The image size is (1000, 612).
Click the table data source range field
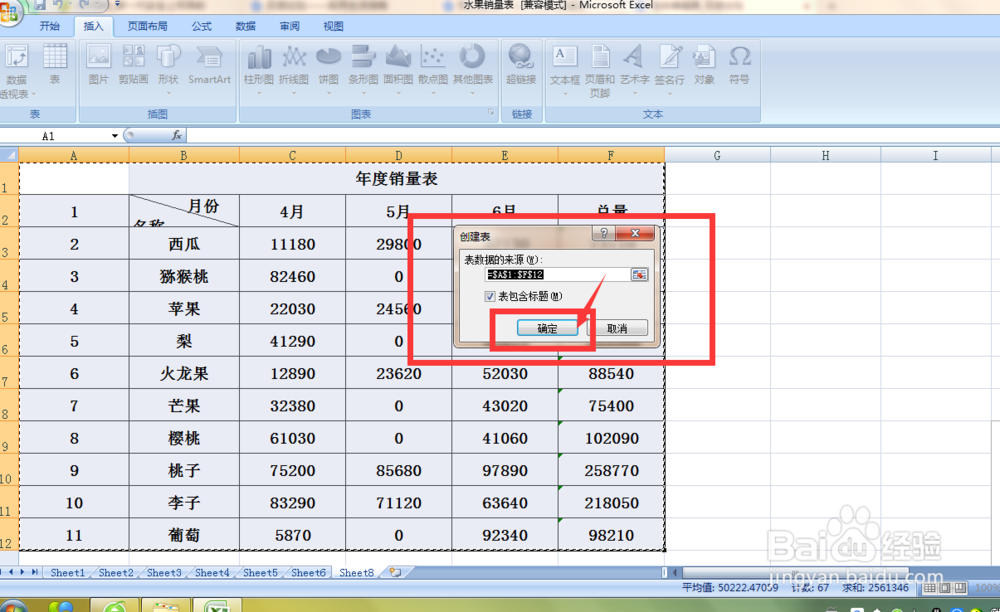click(558, 275)
